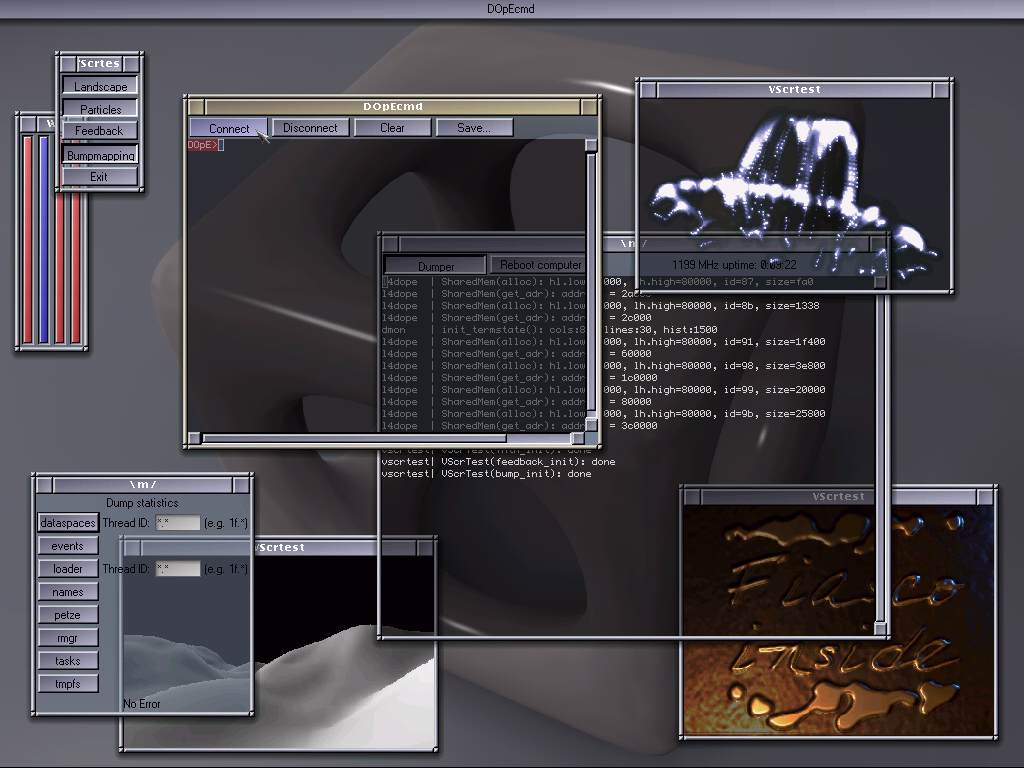Toggle the Bumpmapping demo
Screen dimensions: 1024x768
[100, 156]
